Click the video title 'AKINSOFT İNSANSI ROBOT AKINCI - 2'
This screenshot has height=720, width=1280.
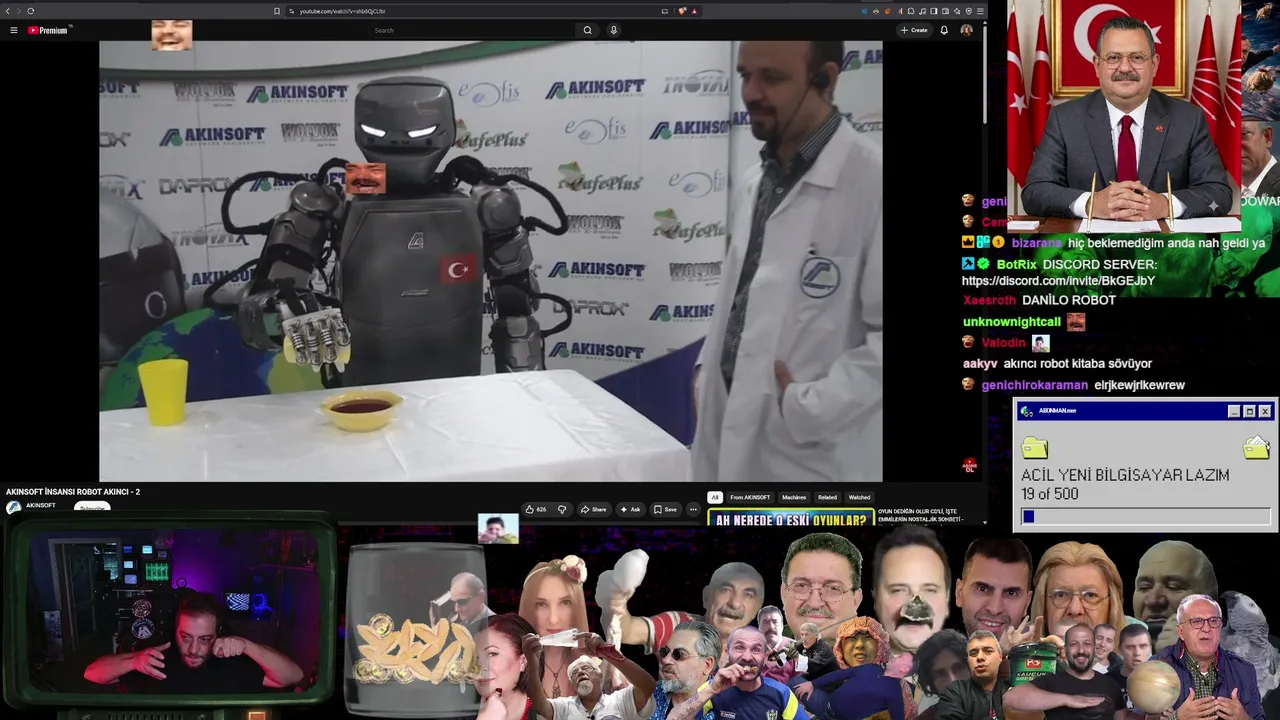(x=73, y=492)
